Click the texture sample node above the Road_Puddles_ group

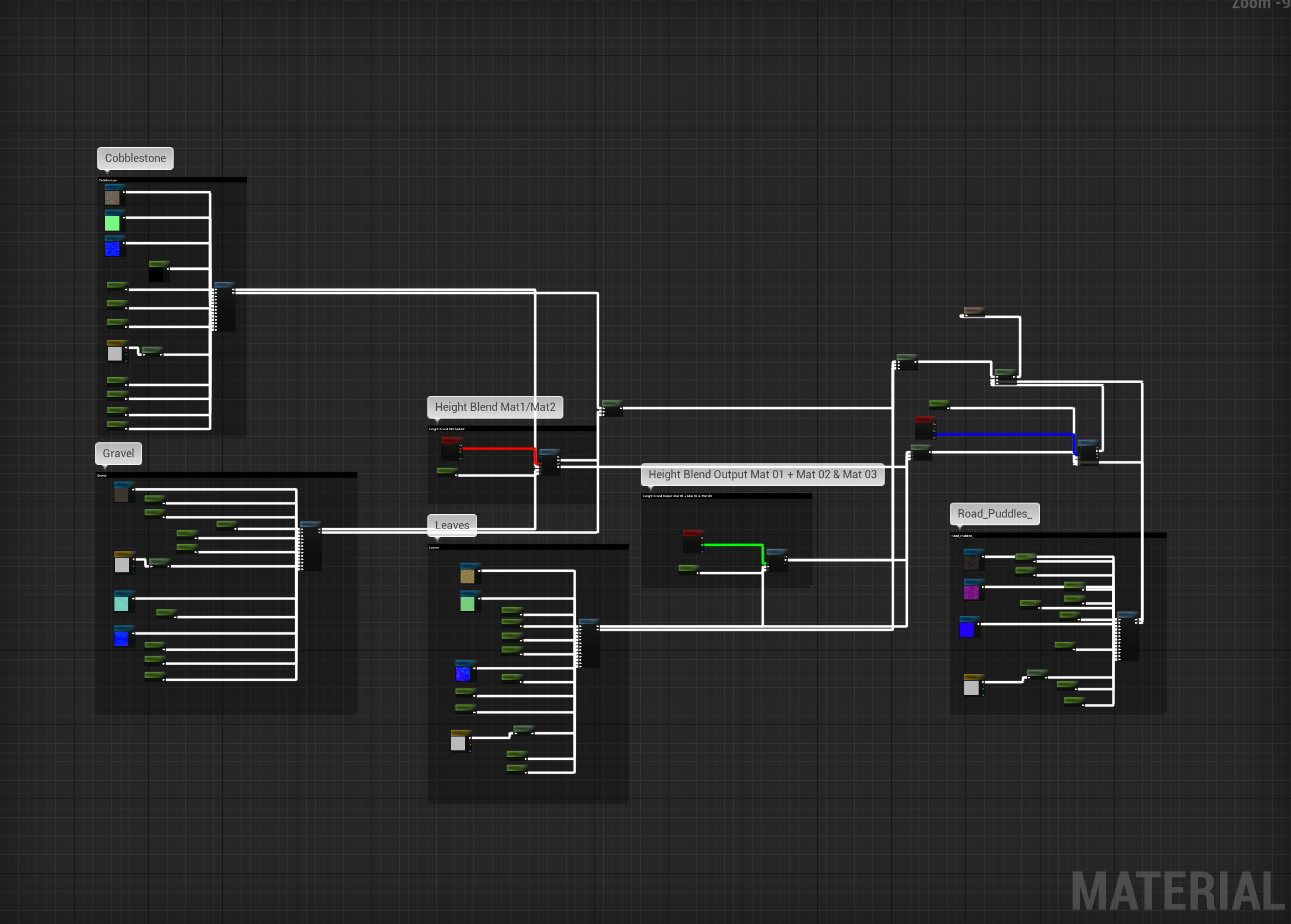(974, 313)
